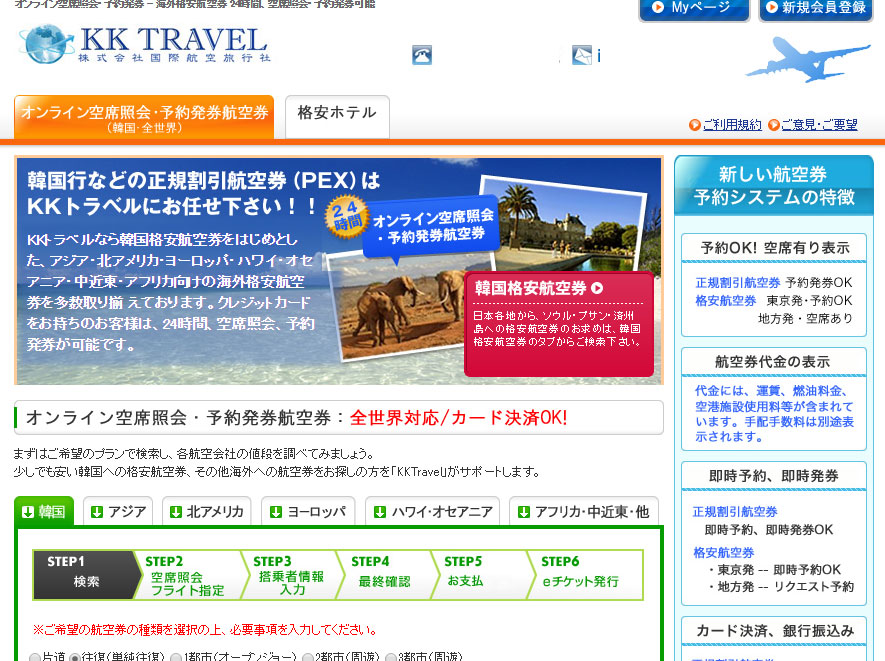Click the 予約OK! 空席有り表示 heading
This screenshot has width=885, height=661.
coord(775,248)
